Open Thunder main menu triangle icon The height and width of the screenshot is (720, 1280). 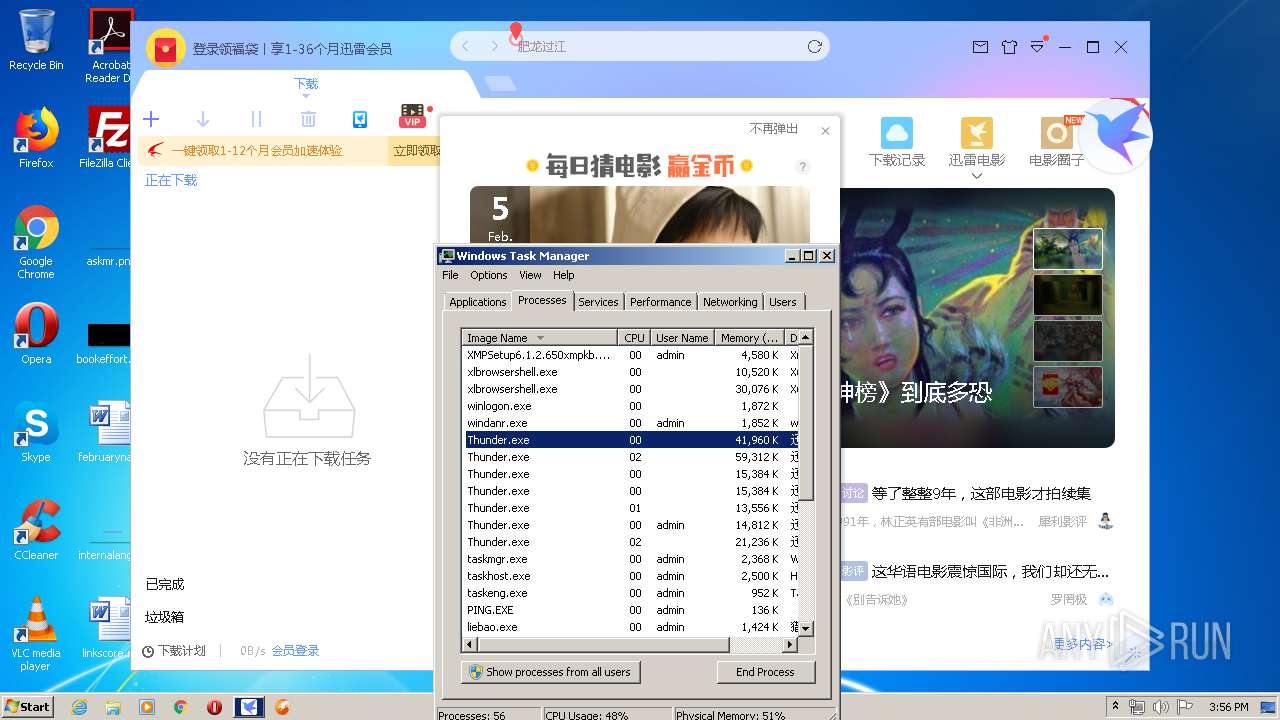(1037, 47)
